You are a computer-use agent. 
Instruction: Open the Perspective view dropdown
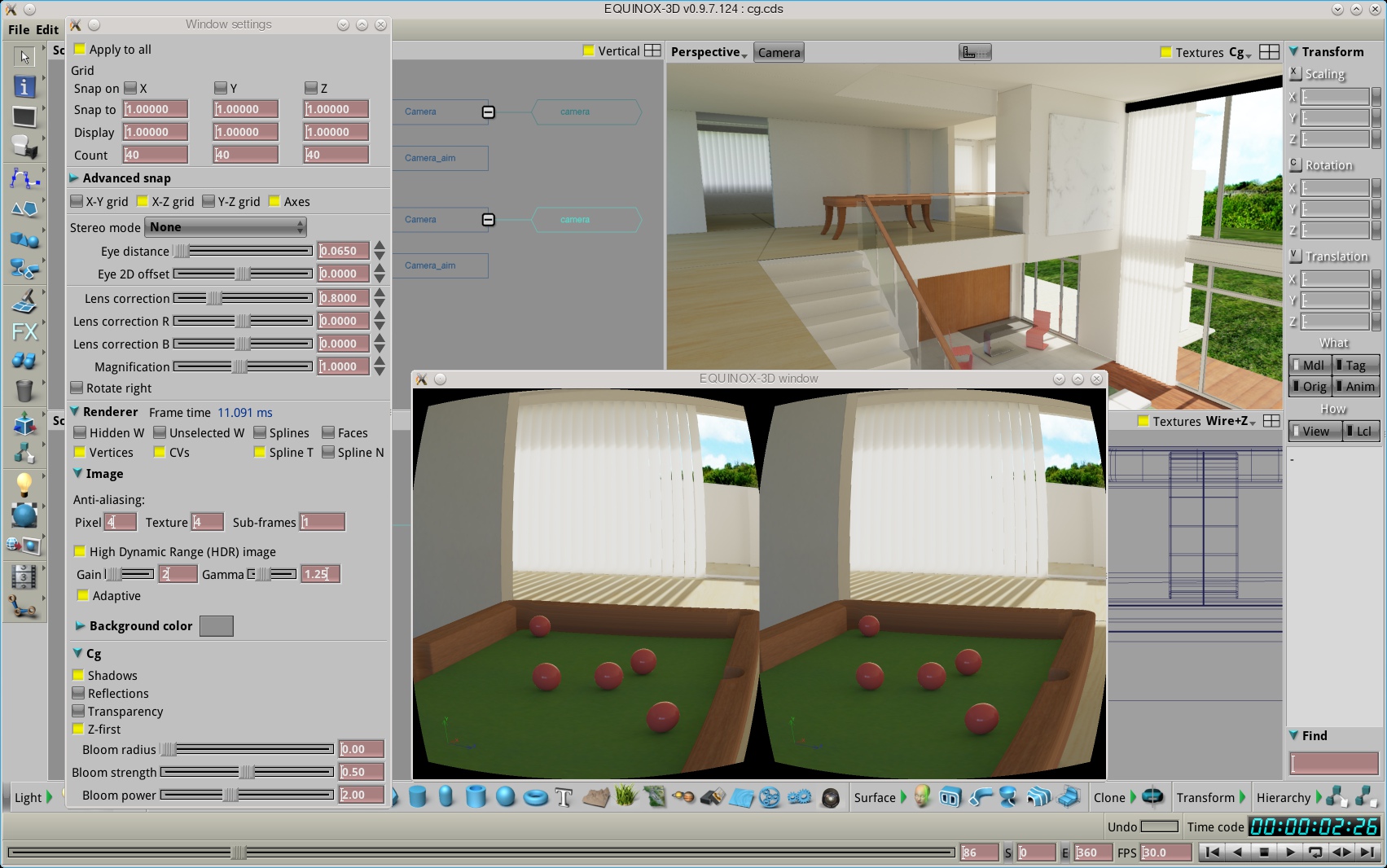tap(709, 52)
